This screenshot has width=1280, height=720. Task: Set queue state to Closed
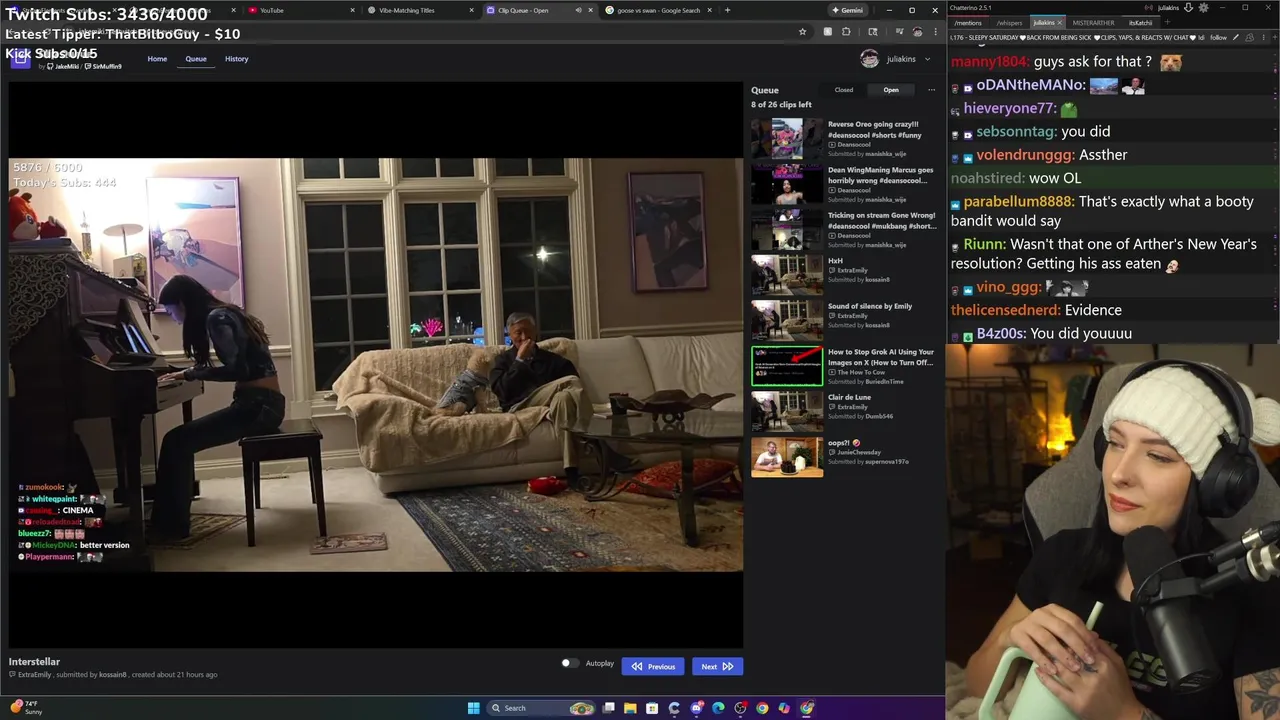pos(844,90)
